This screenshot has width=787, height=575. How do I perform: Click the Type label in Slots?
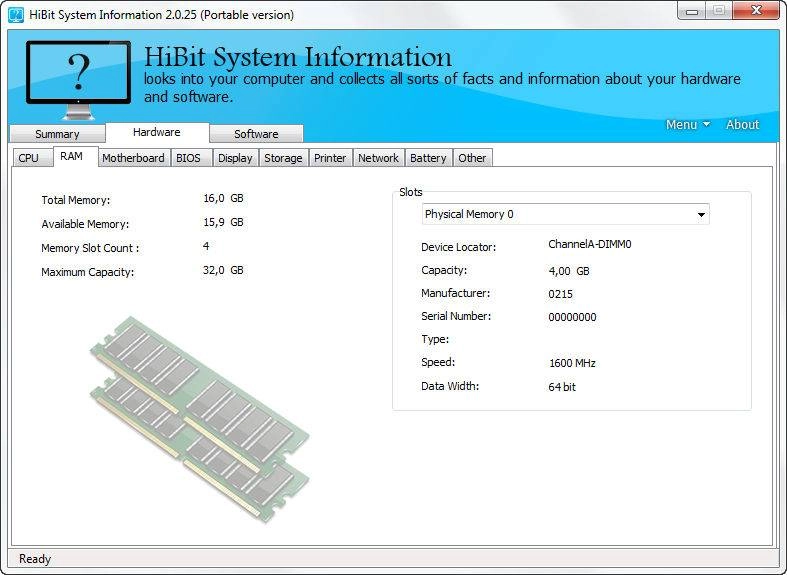click(435, 339)
